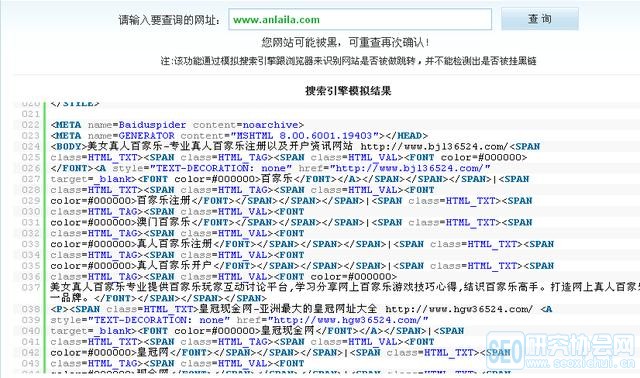Click the BODY line with 美女真人百家乐 text
Image resolution: width=640 pixels, height=378 pixels.
coord(295,147)
